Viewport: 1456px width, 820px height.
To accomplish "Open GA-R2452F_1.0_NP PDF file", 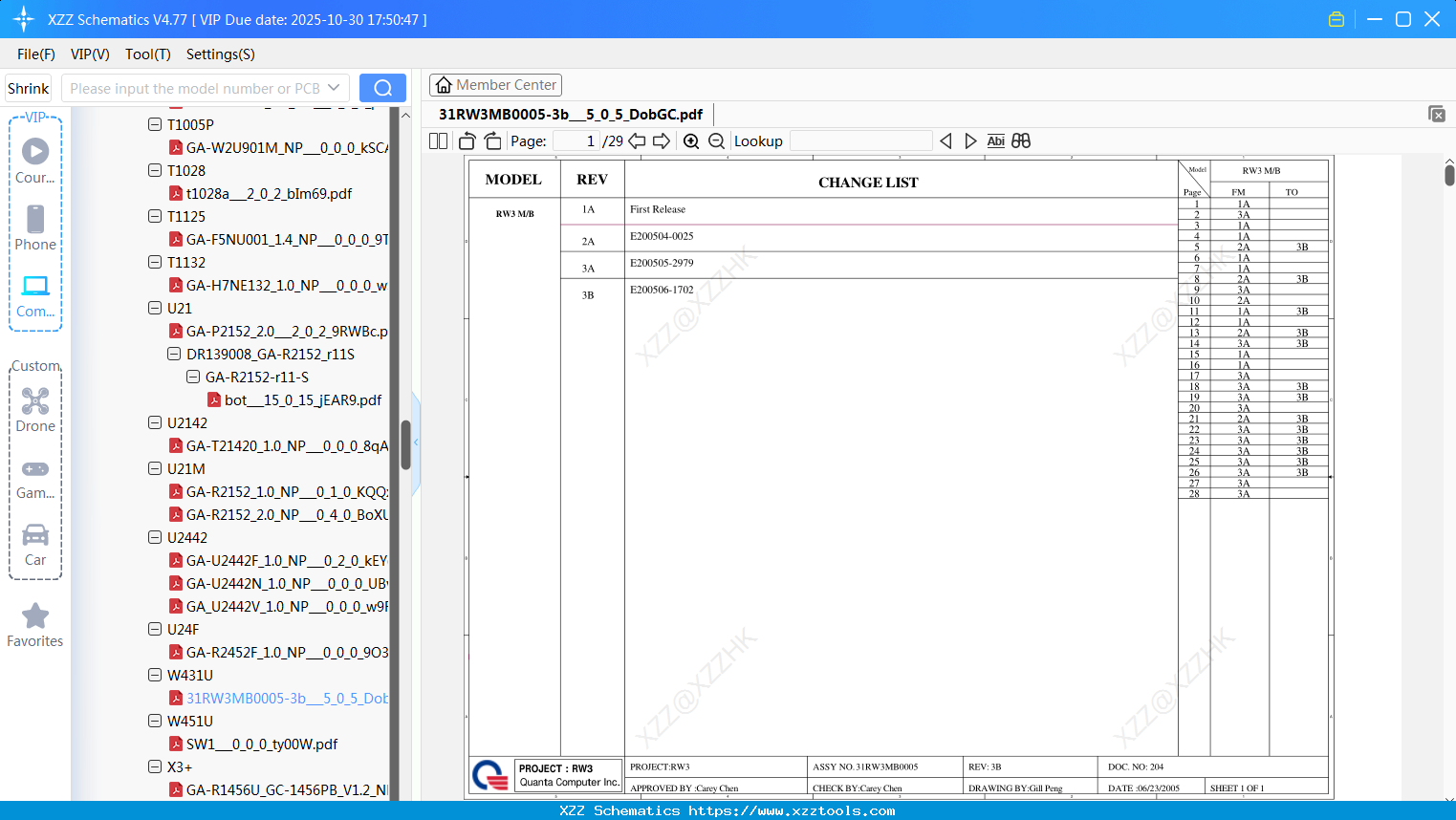I will click(287, 652).
